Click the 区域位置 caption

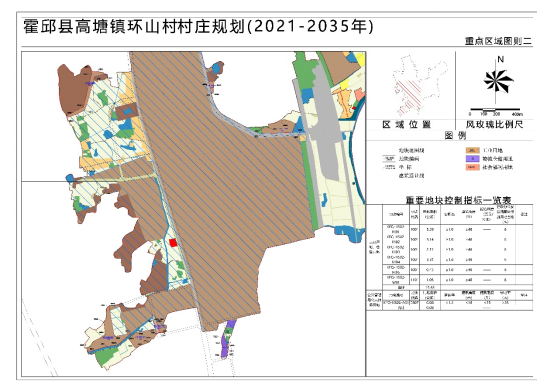[407, 124]
